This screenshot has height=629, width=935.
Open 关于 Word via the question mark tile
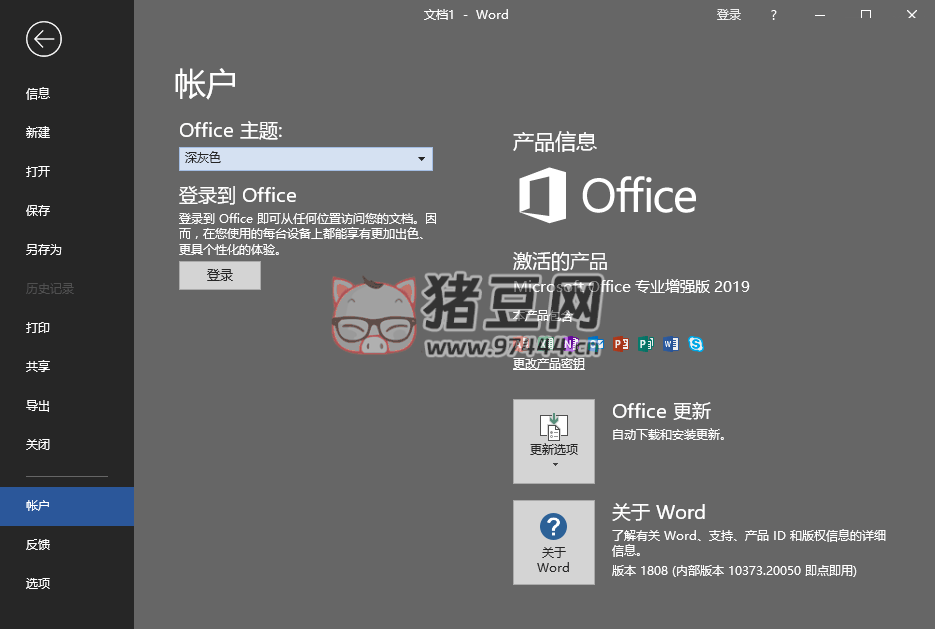553,542
